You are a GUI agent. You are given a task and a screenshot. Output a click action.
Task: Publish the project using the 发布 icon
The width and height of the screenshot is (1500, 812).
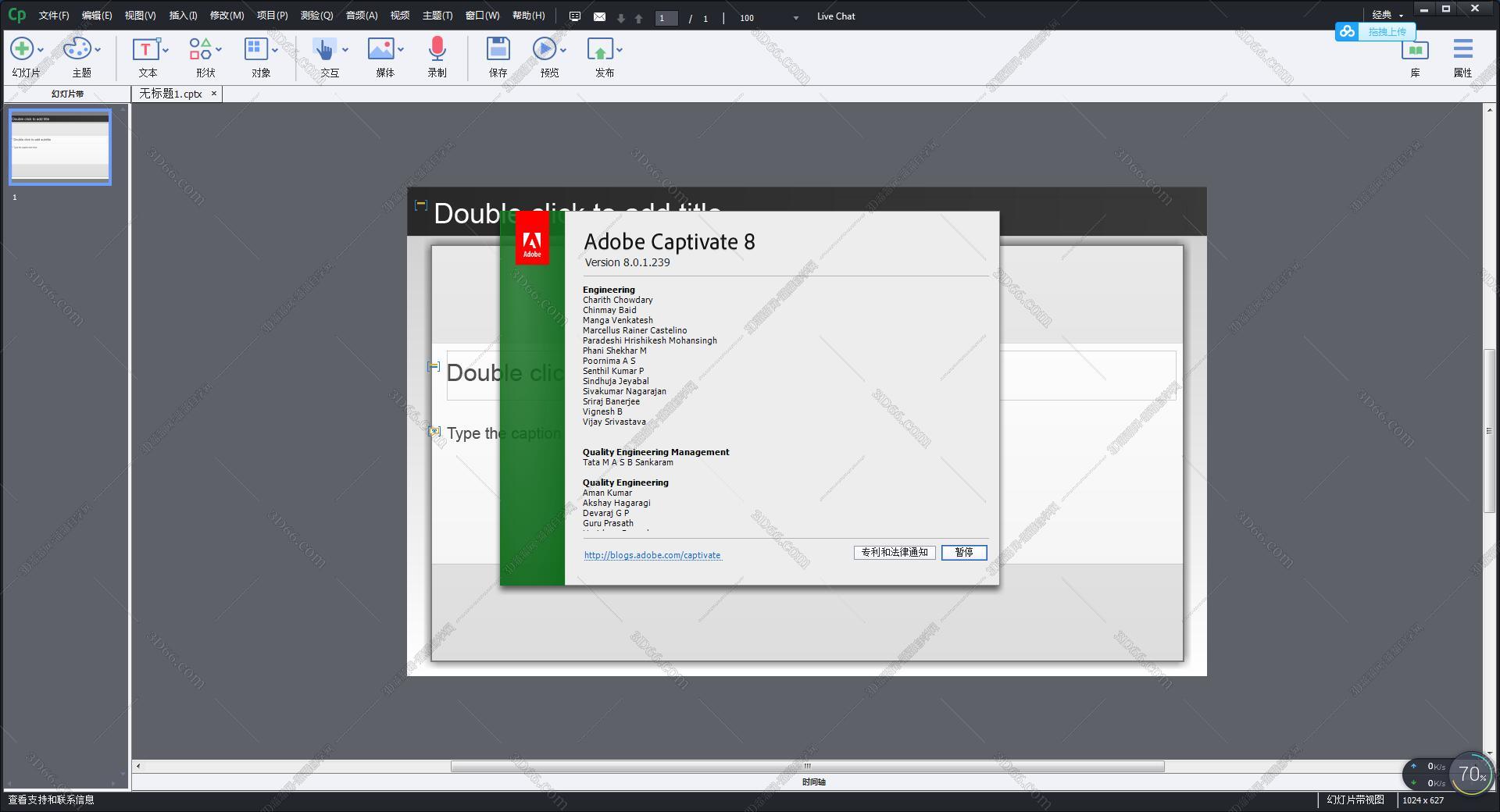(x=602, y=49)
